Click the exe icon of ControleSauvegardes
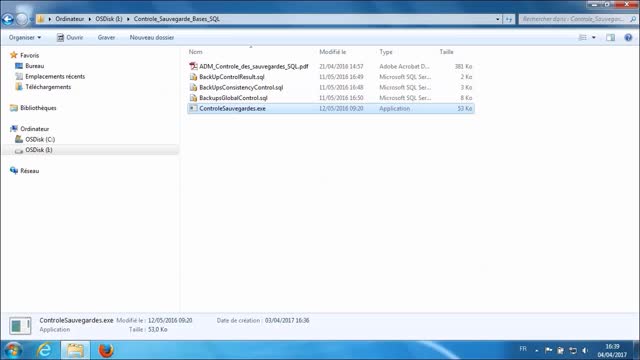 point(193,109)
